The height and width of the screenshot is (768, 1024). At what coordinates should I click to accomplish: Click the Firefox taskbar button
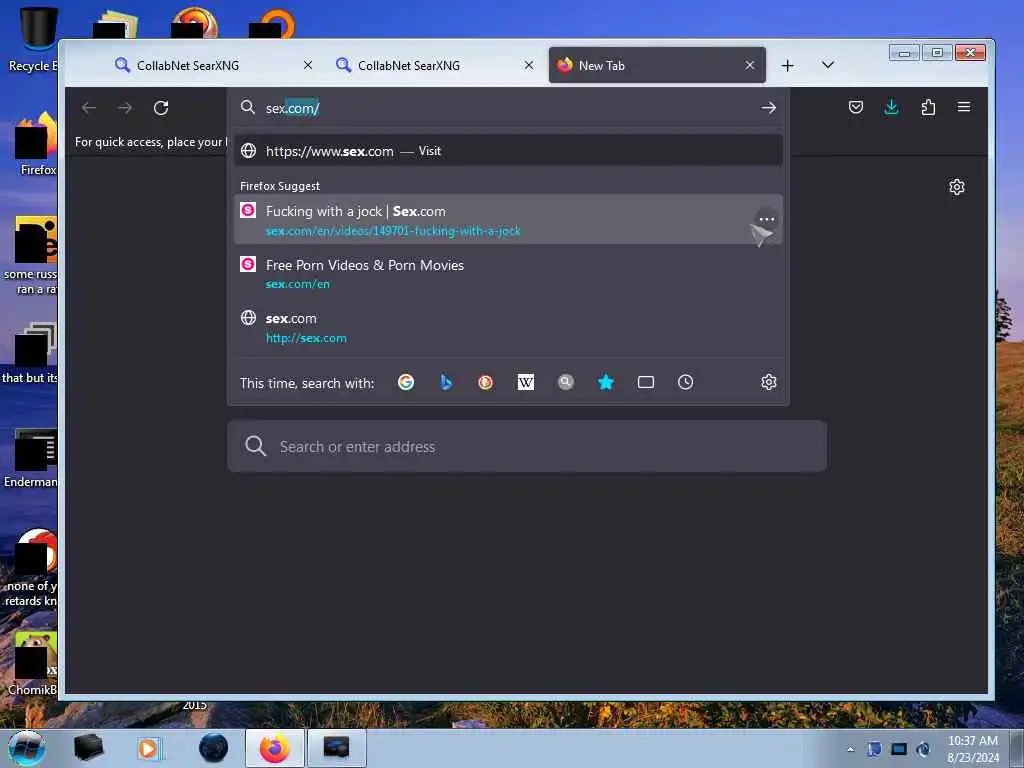tap(275, 748)
